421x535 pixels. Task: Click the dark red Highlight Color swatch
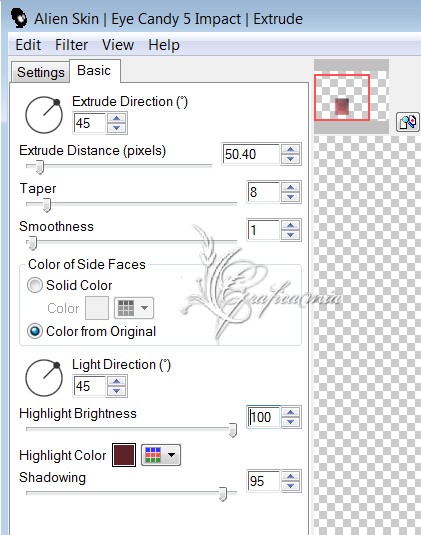[x=124, y=455]
